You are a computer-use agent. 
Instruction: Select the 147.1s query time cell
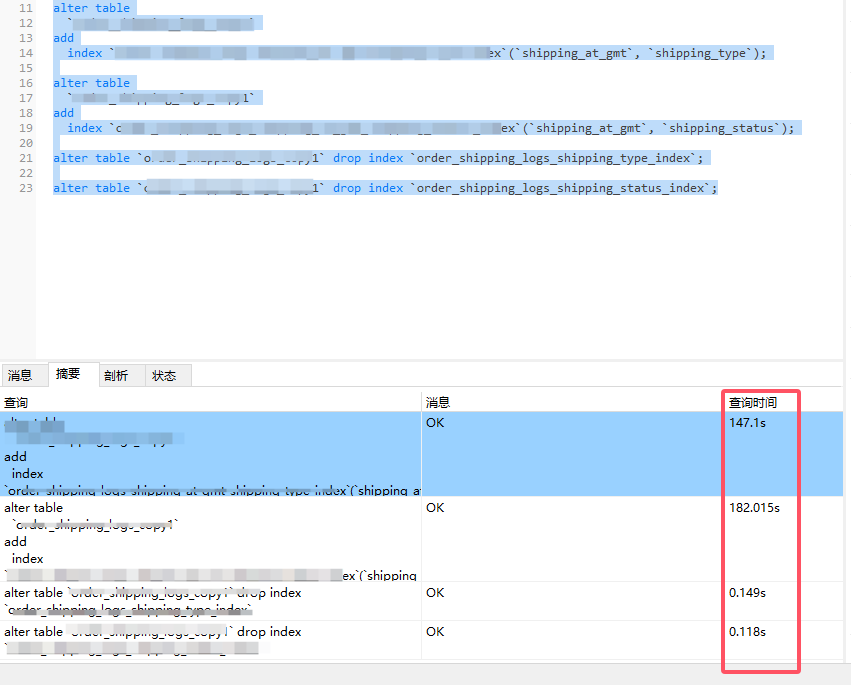click(747, 423)
